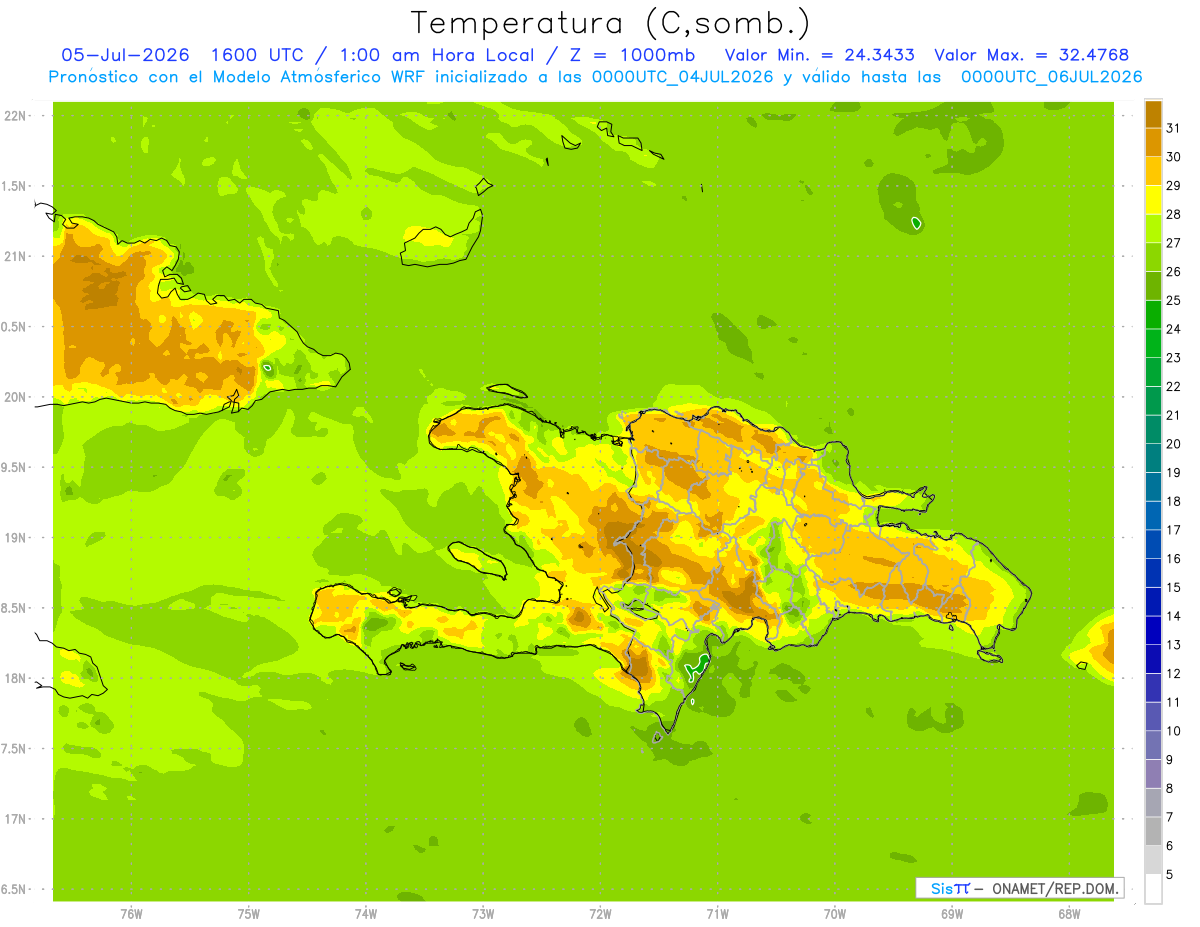Image resolution: width=1200 pixels, height=927 pixels.
Task: Select the legend color band between 30 and 31
Action: 1153,142
